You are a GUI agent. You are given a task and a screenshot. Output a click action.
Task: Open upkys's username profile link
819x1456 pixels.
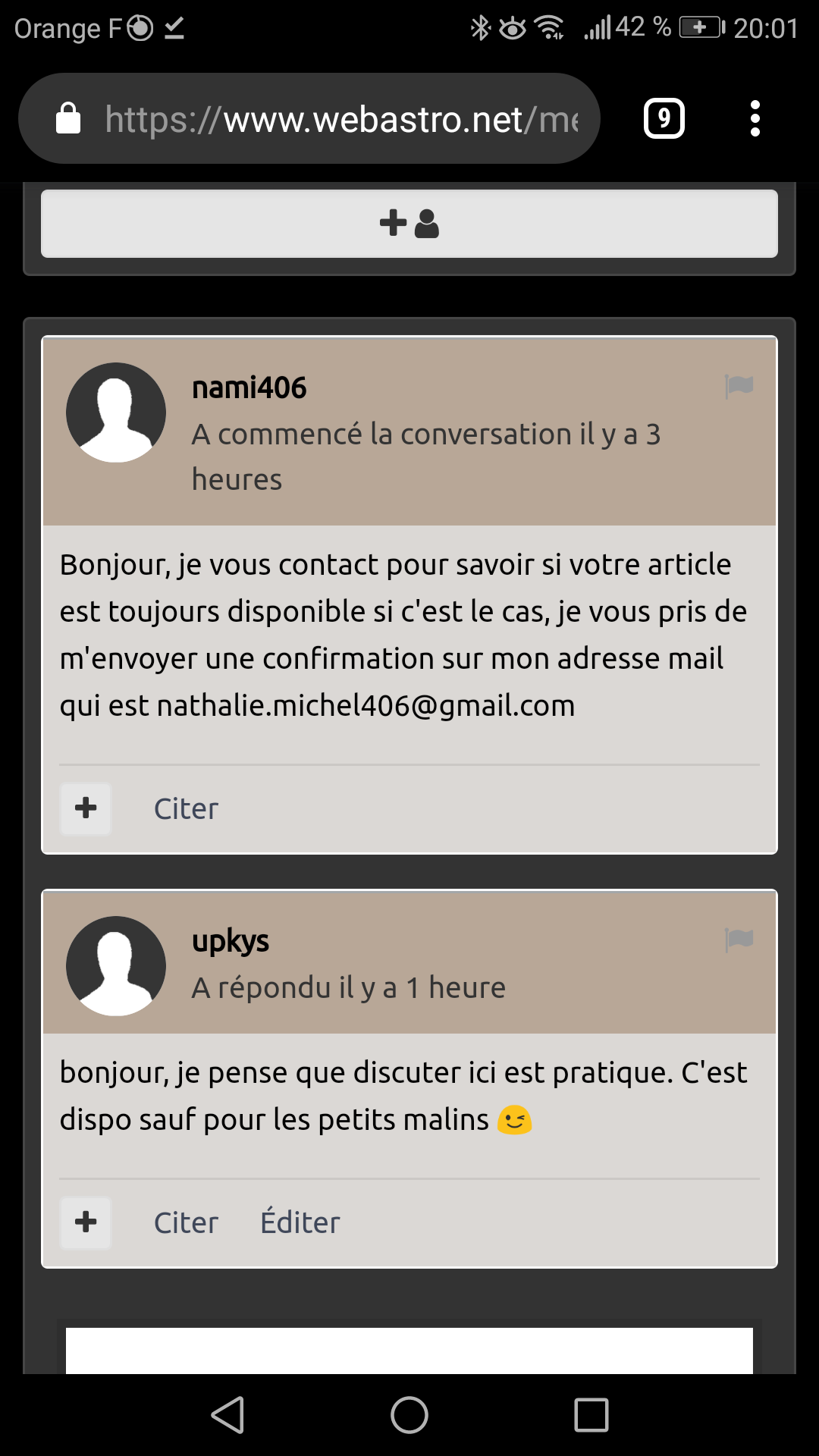tap(231, 941)
